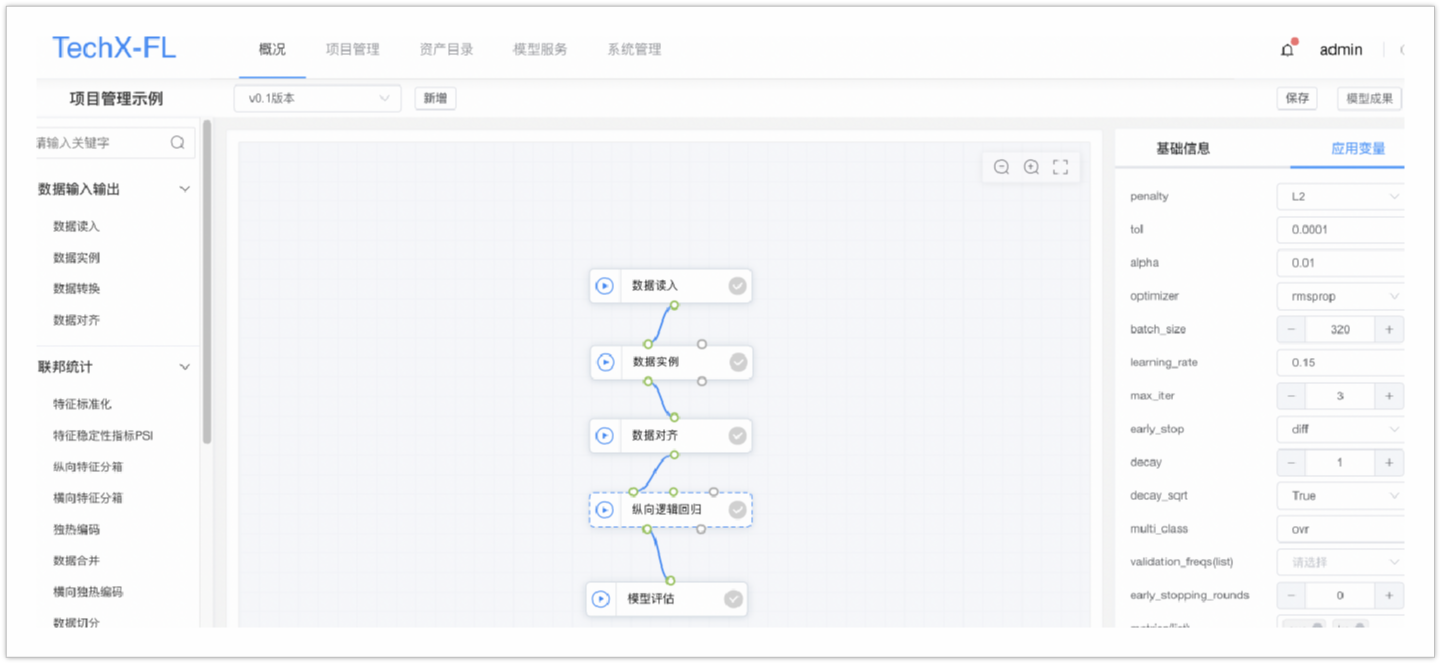Decrease decay with minus button
Image resolution: width=1442 pixels, height=665 pixels.
[1291, 462]
